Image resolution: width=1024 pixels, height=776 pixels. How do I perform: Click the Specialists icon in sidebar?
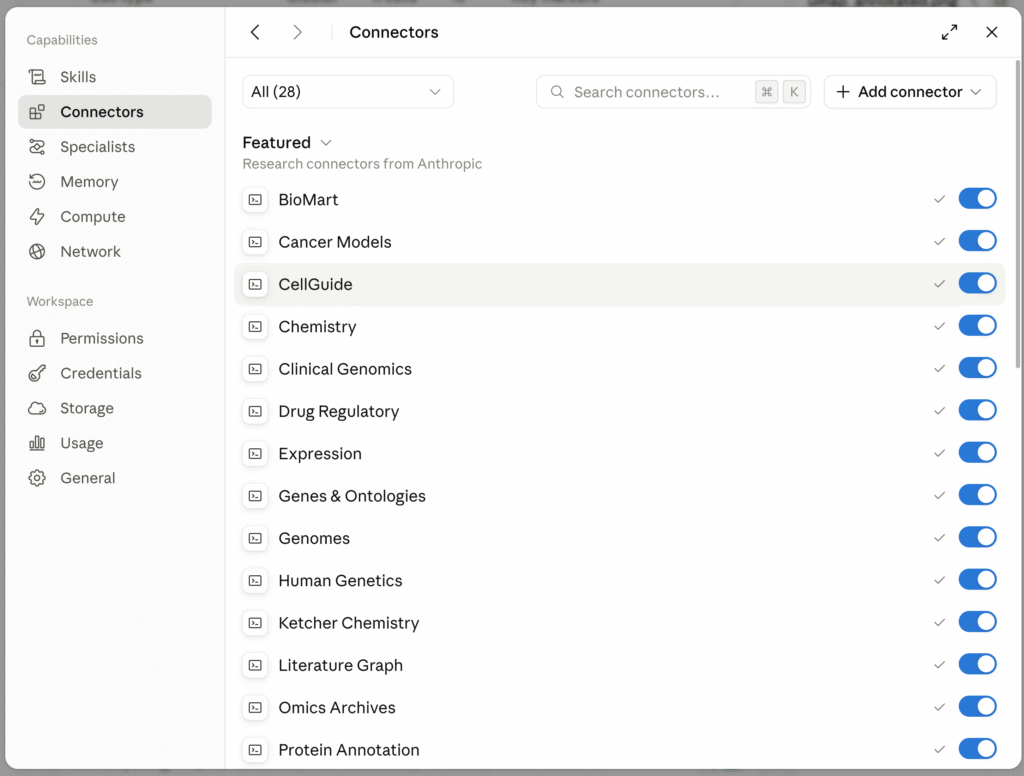[37, 147]
